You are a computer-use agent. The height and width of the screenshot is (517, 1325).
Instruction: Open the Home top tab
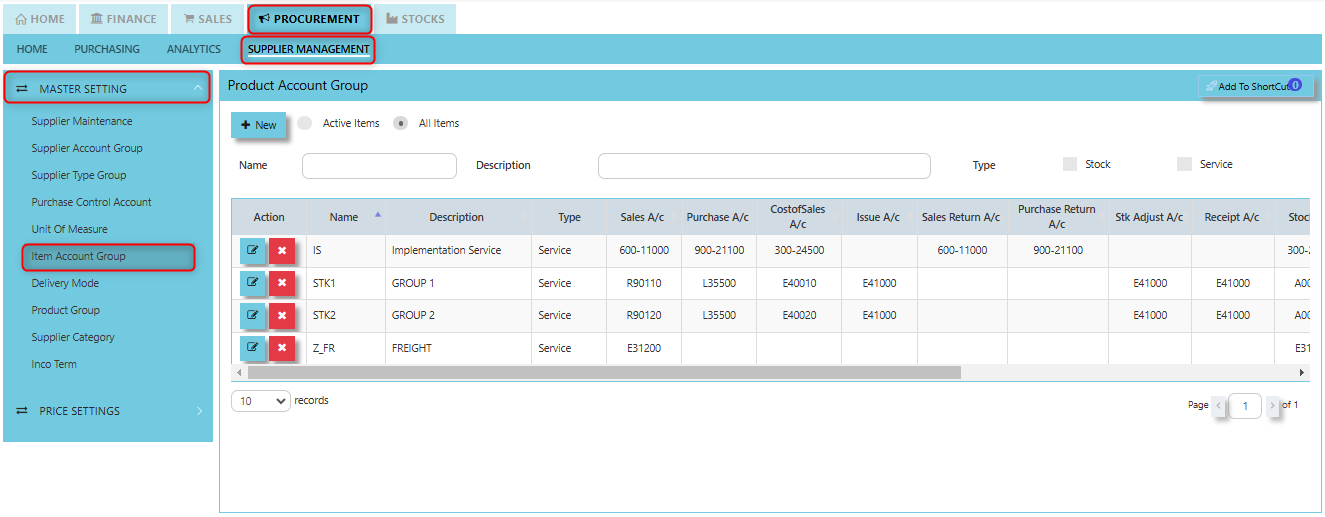[x=40, y=19]
